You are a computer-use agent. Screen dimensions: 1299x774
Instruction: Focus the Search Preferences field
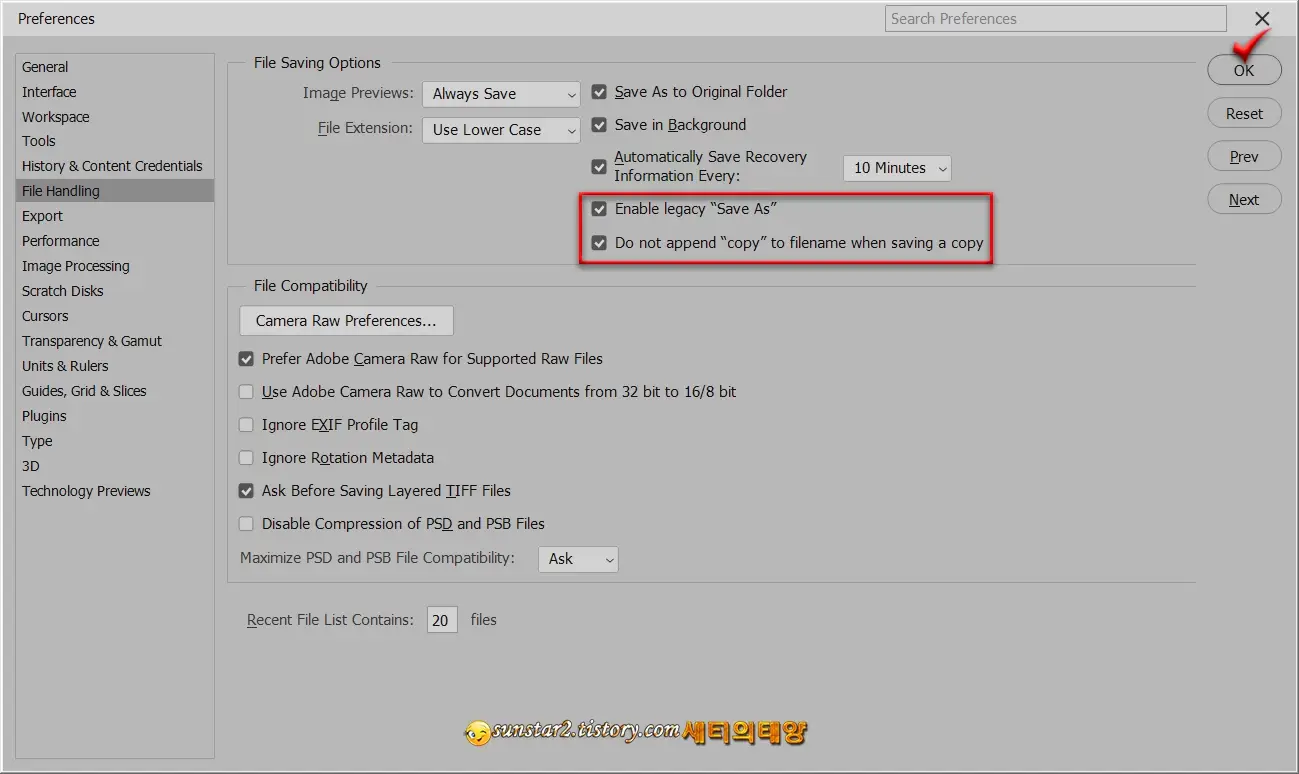click(x=1056, y=18)
